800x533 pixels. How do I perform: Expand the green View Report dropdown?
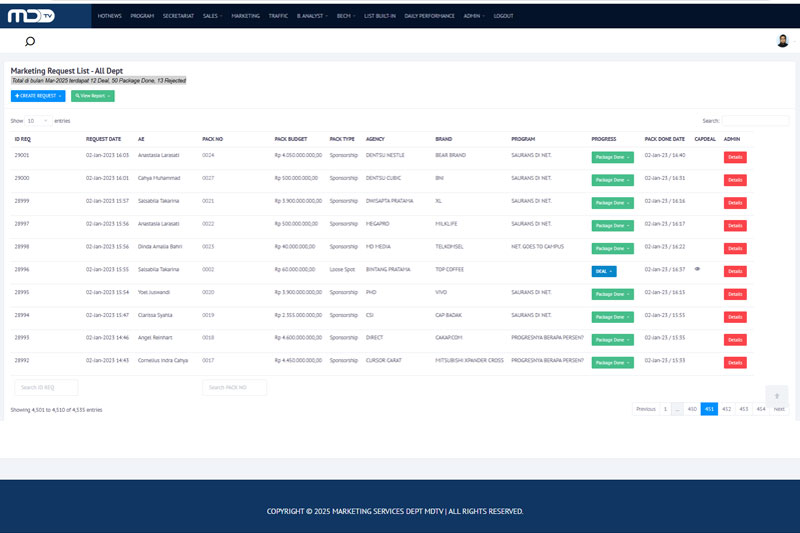point(93,96)
